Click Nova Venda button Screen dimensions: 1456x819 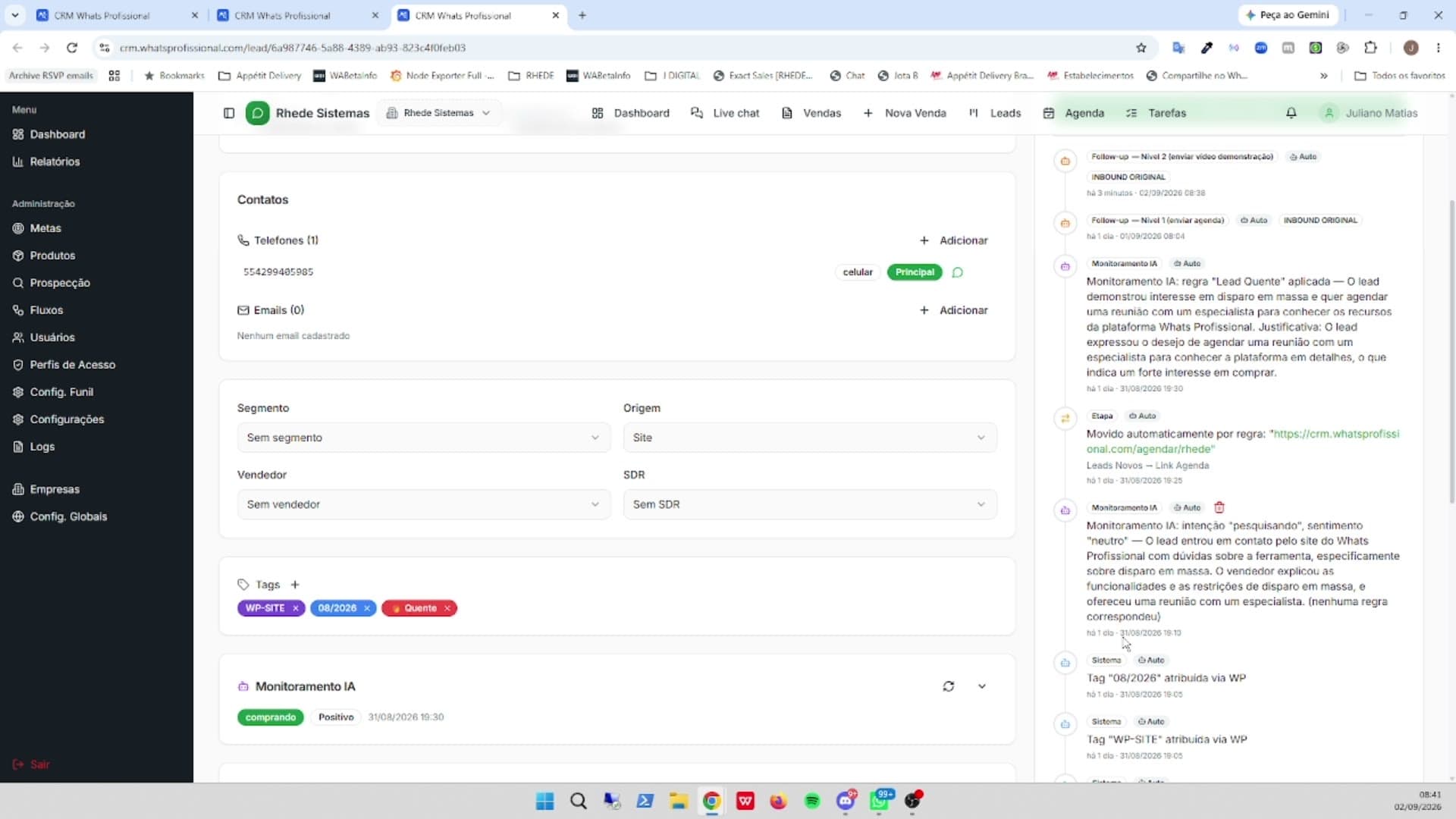(905, 113)
